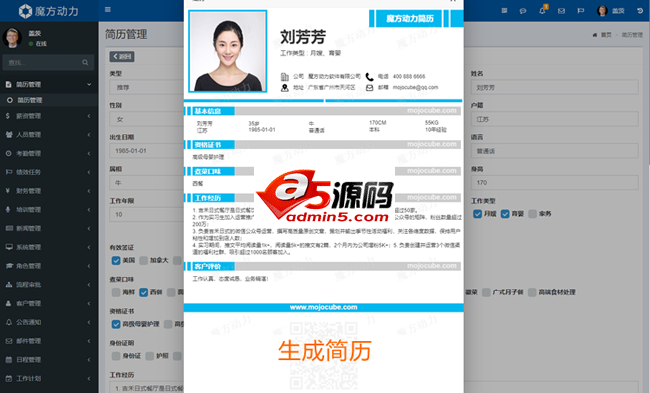Click the bell icon for 公告通知
This screenshot has width=650, height=393.
pyautogui.click(x=8, y=322)
